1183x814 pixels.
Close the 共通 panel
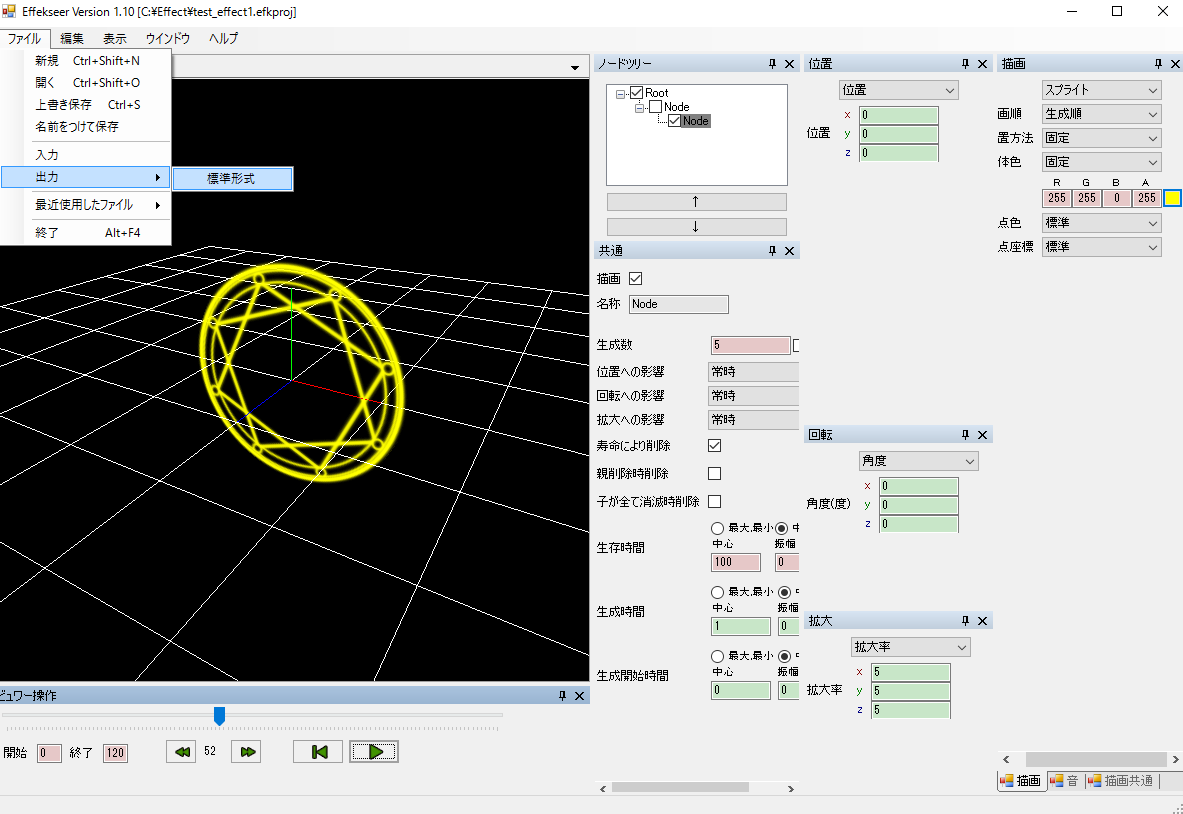point(789,249)
